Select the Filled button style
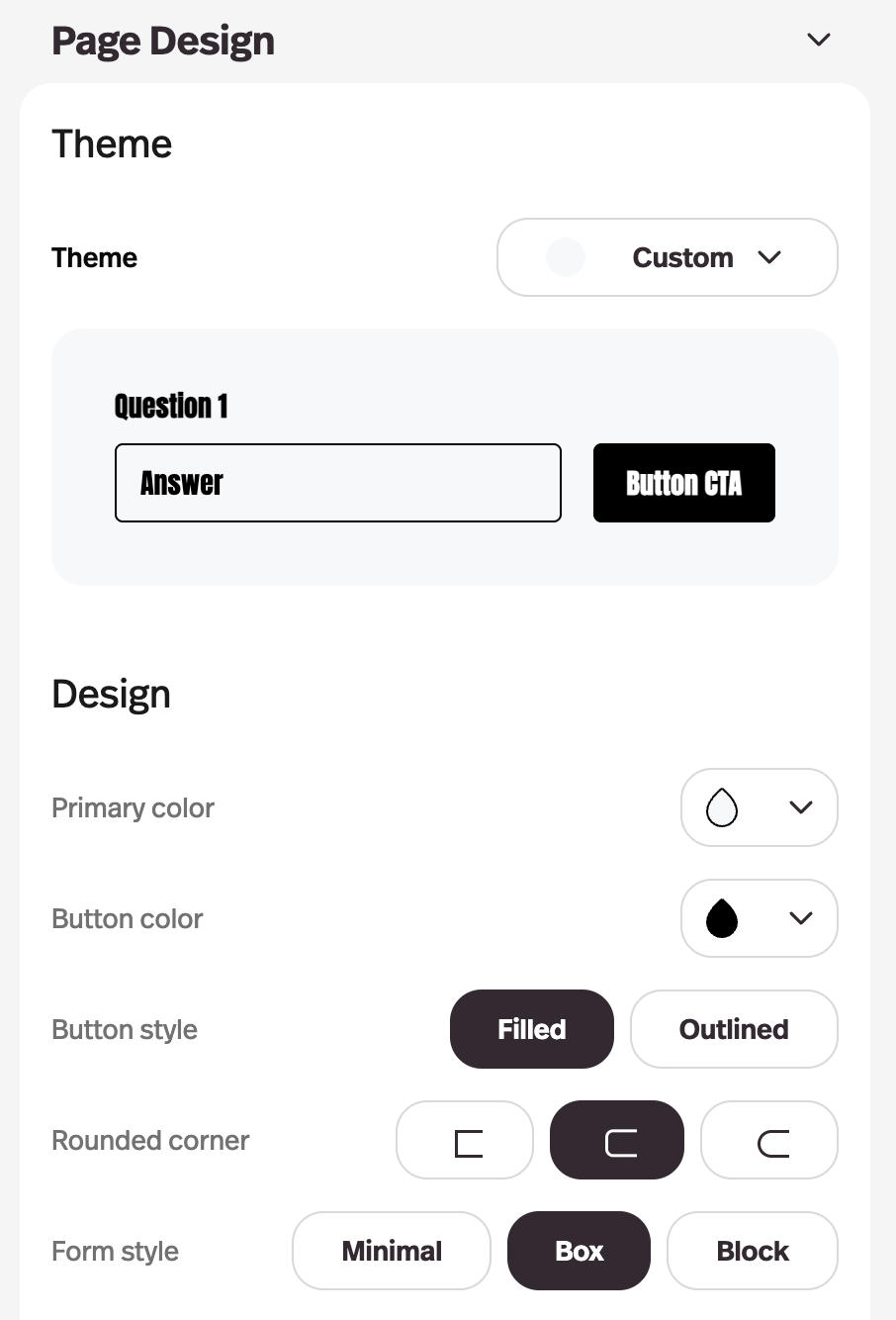Viewport: 896px width, 1320px height. [x=531, y=1029]
